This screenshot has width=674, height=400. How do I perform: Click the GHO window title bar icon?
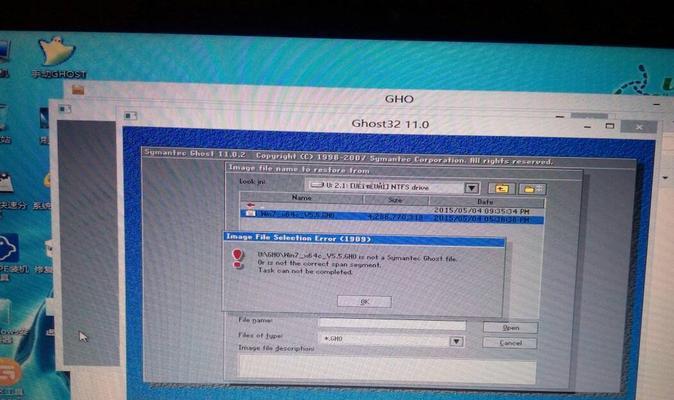78,89
